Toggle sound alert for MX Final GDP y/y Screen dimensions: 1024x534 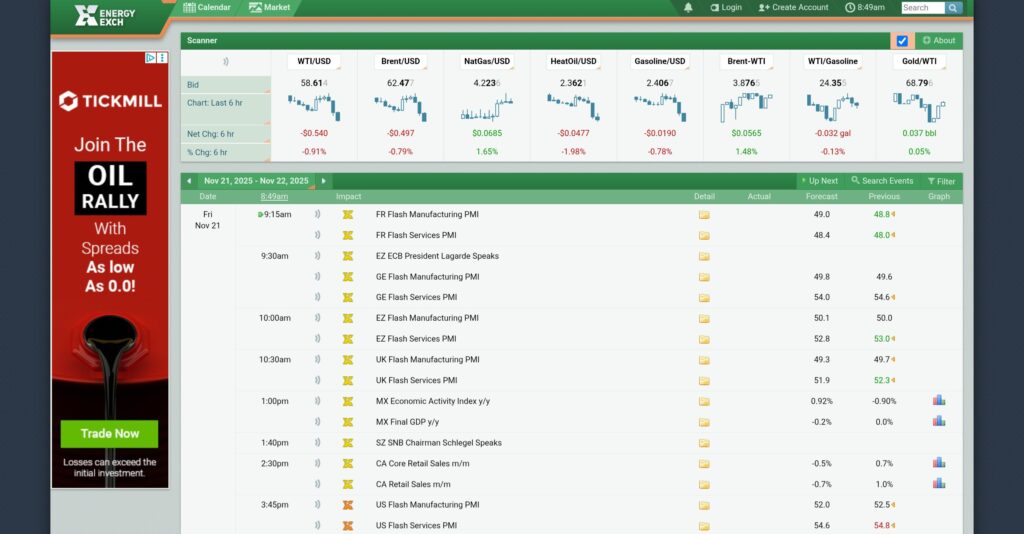pos(317,422)
